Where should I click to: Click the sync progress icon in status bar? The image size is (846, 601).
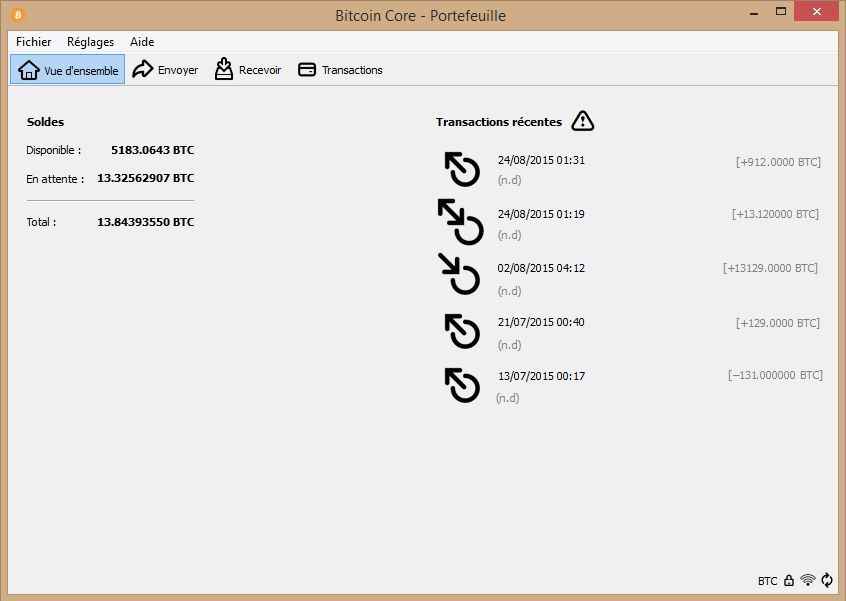[x=827, y=580]
